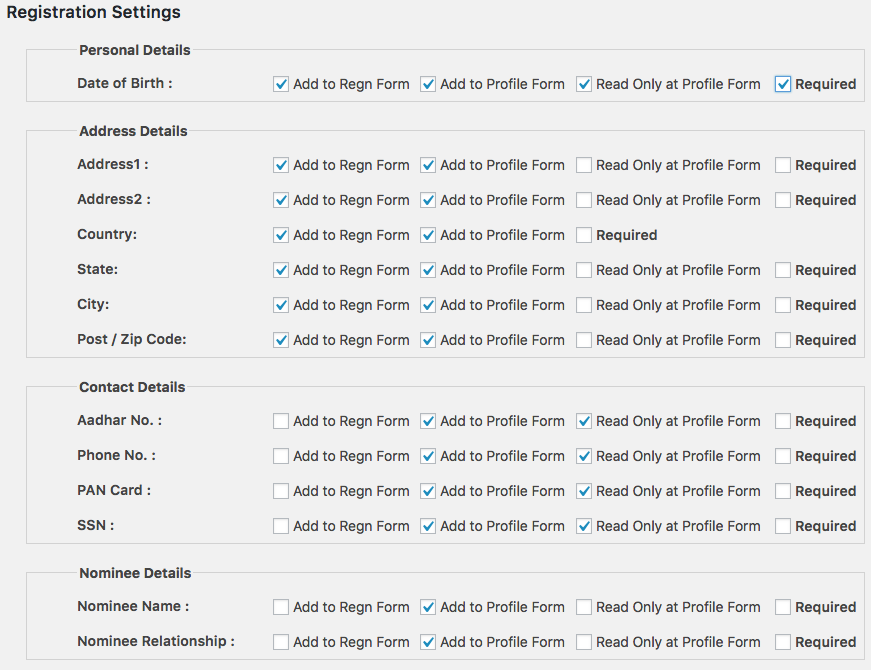This screenshot has height=670, width=871.
Task: Uncheck Add to Regn Form for State
Action: pyautogui.click(x=281, y=270)
